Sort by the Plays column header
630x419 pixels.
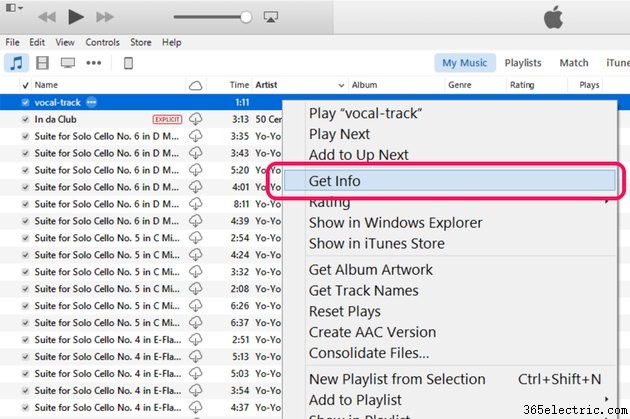[589, 85]
